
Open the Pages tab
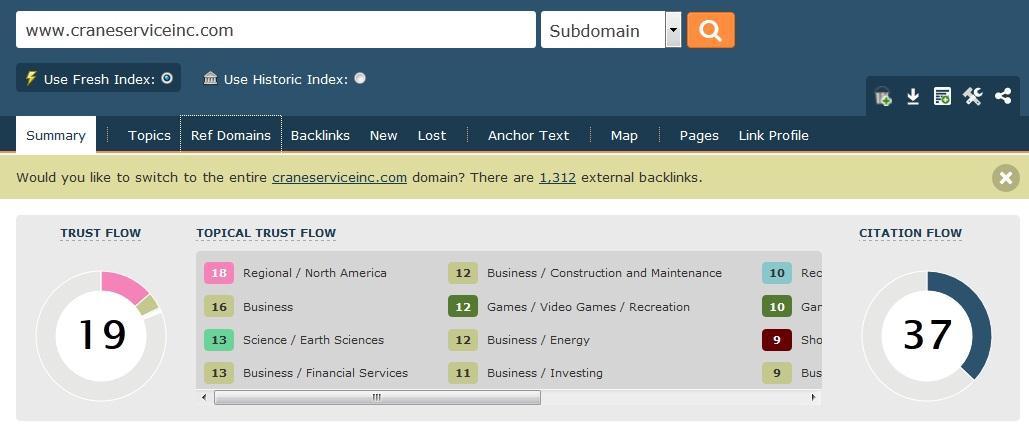(699, 136)
